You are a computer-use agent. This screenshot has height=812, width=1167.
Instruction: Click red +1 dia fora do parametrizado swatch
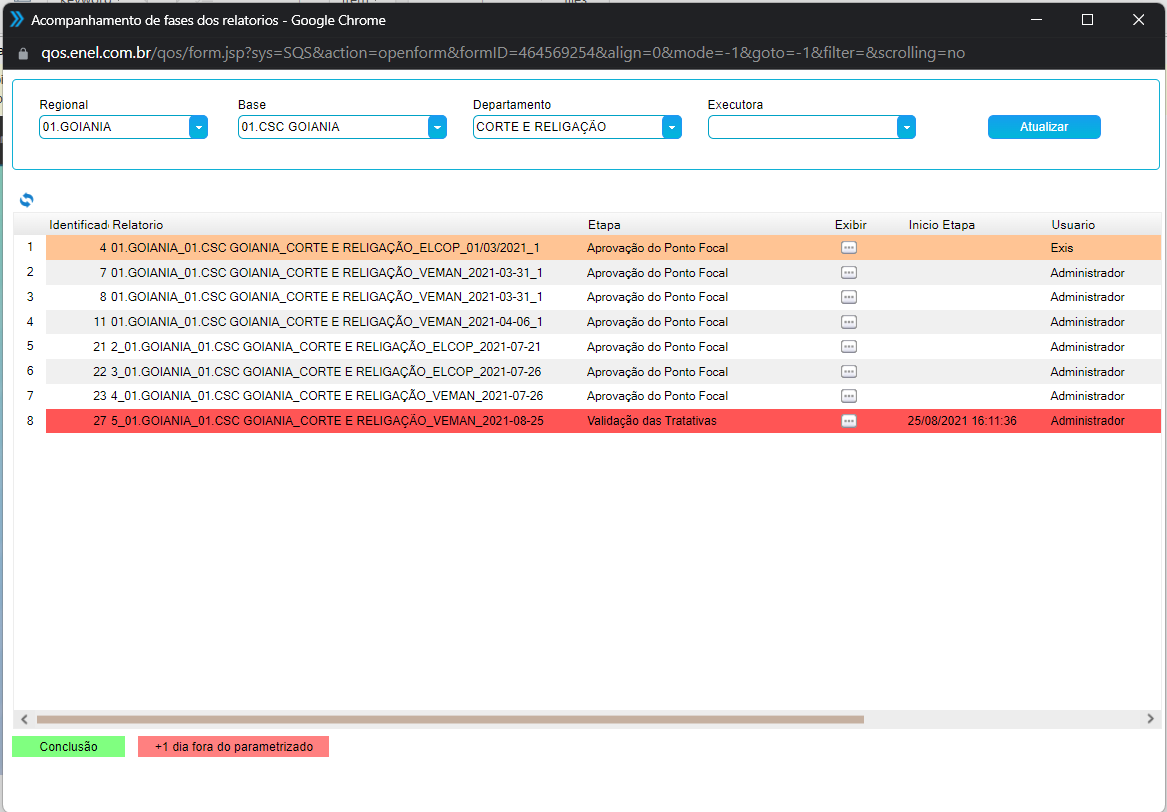tap(233, 747)
